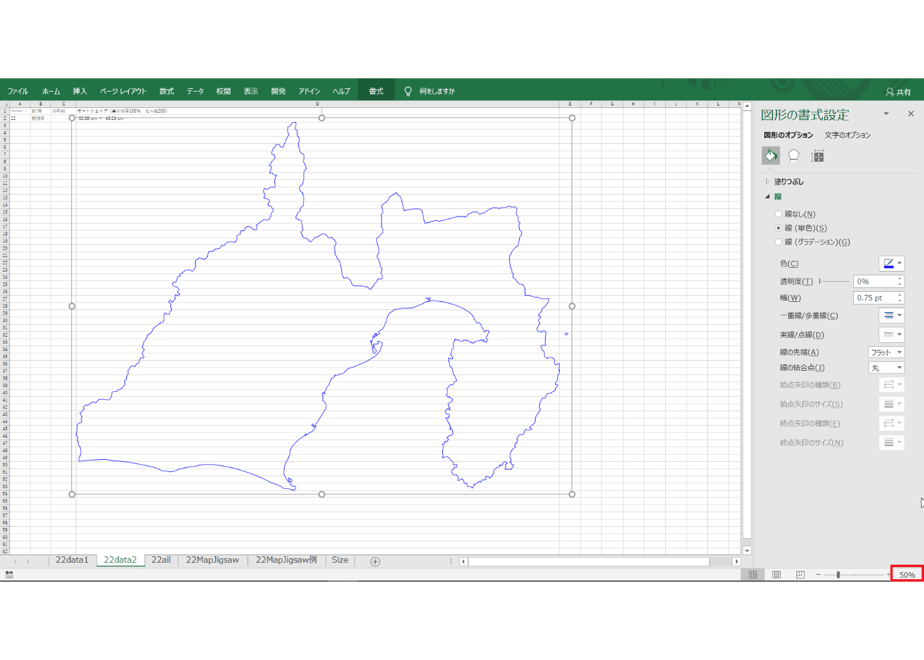Image resolution: width=924 pixels, height=660 pixels.
Task: Open the line color 色(C) picker
Action: tap(891, 263)
